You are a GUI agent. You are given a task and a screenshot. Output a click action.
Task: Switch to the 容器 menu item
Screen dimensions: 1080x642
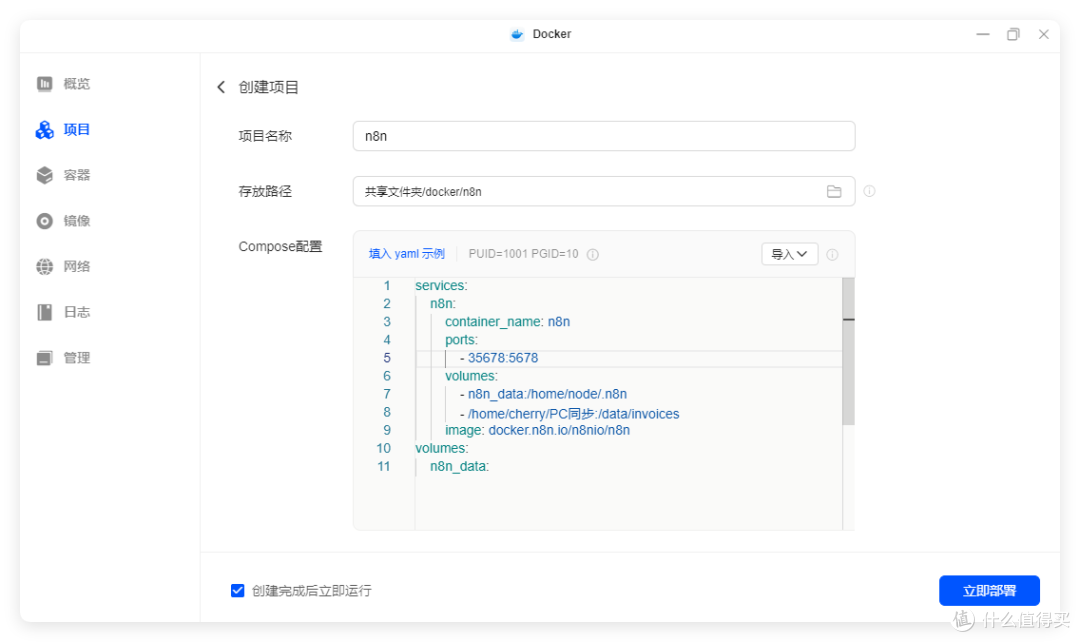[x=76, y=175]
